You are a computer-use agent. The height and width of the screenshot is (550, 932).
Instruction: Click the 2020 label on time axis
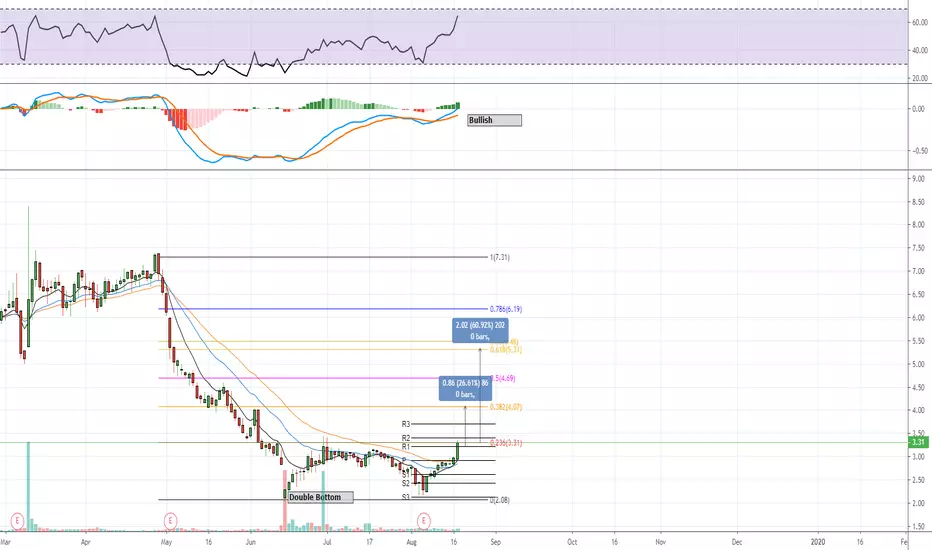tap(818, 542)
